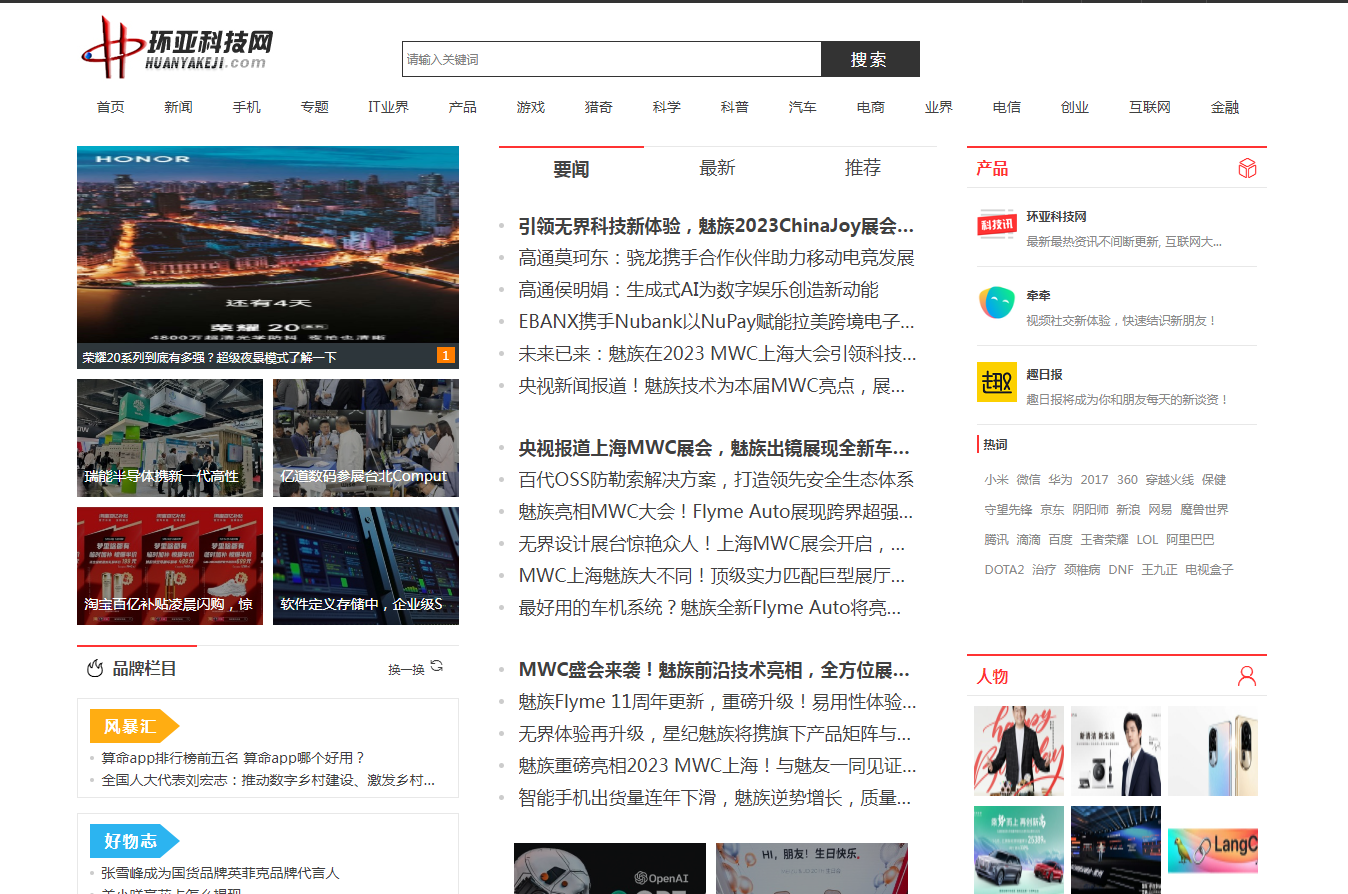
Task: Open headline 央视报道上海MWC展会
Action: tap(714, 448)
